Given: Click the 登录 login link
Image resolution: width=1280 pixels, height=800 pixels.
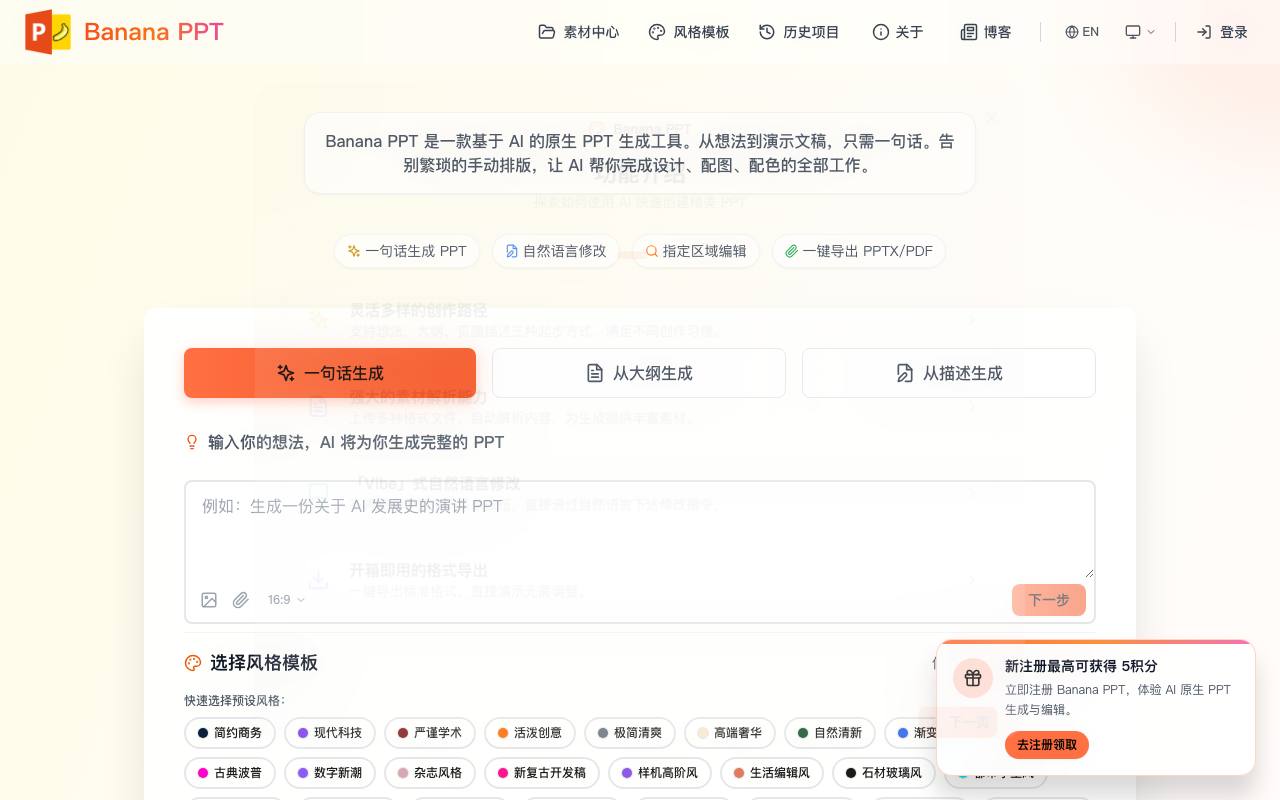Looking at the screenshot, I should pos(1222,32).
